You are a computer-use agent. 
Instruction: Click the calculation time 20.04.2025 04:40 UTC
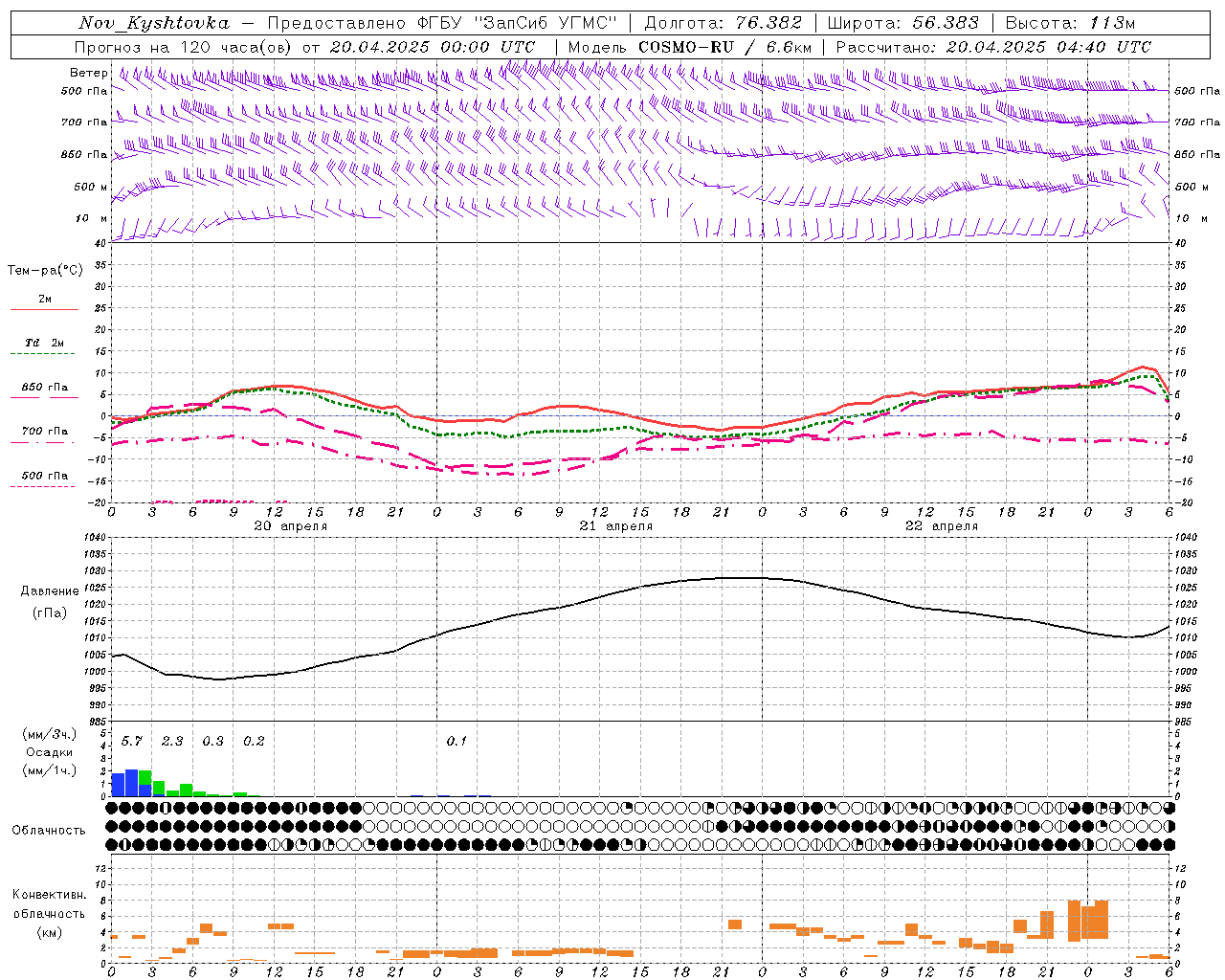point(1049,47)
